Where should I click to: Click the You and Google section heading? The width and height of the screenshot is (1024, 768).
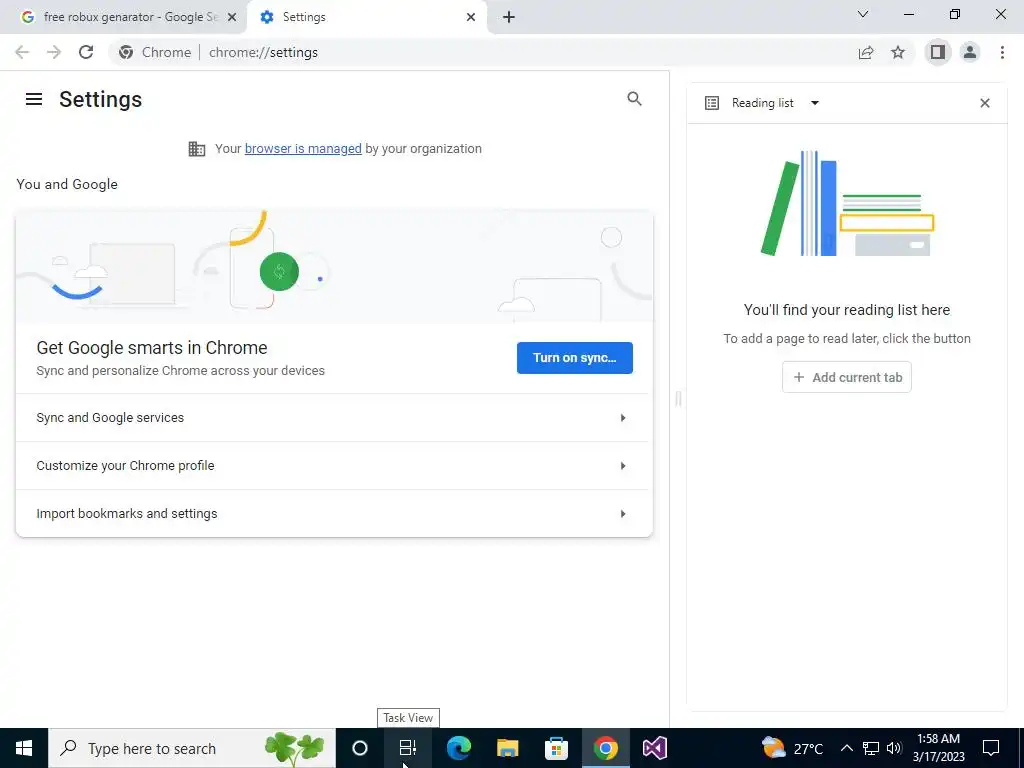[x=67, y=184]
